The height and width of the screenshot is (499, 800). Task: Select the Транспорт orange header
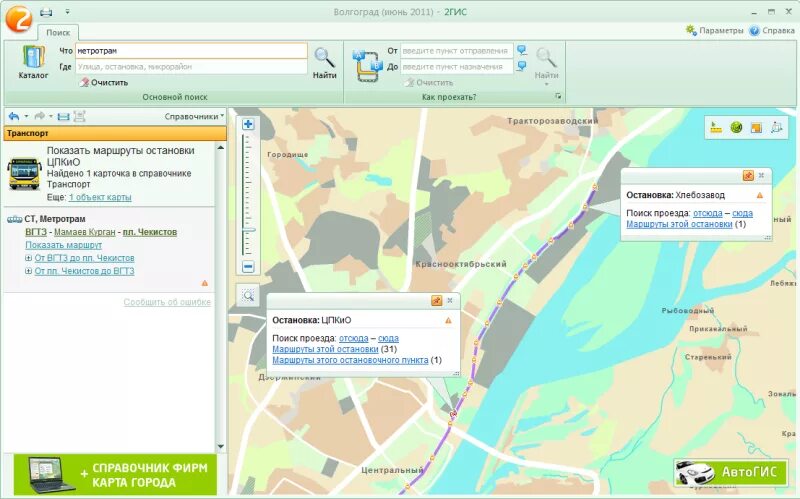tap(115, 133)
